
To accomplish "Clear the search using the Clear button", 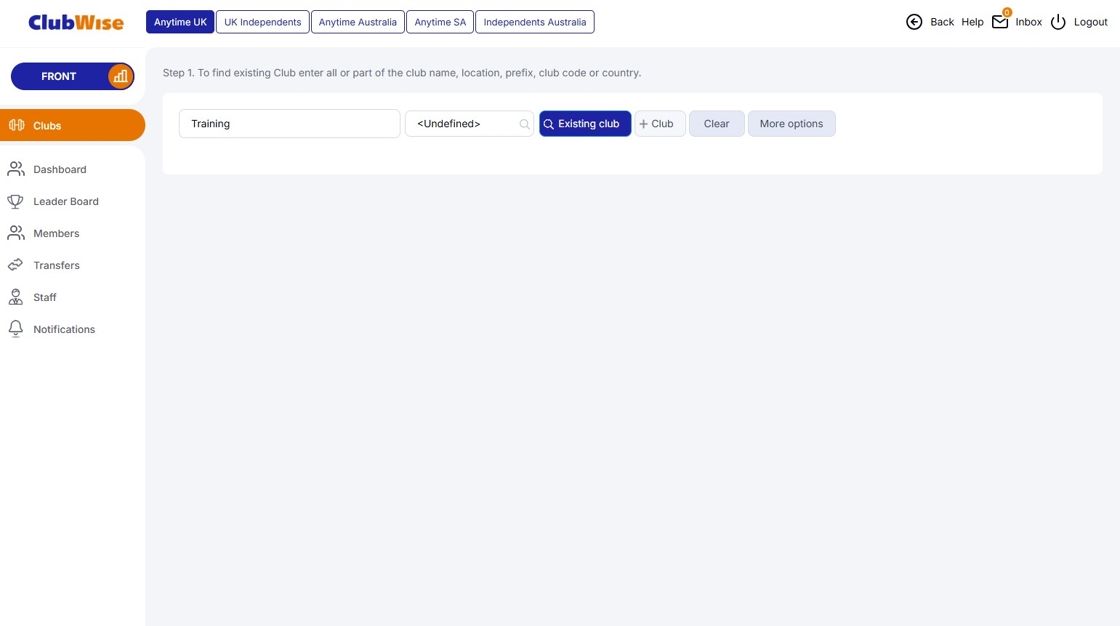I will tap(716, 123).
